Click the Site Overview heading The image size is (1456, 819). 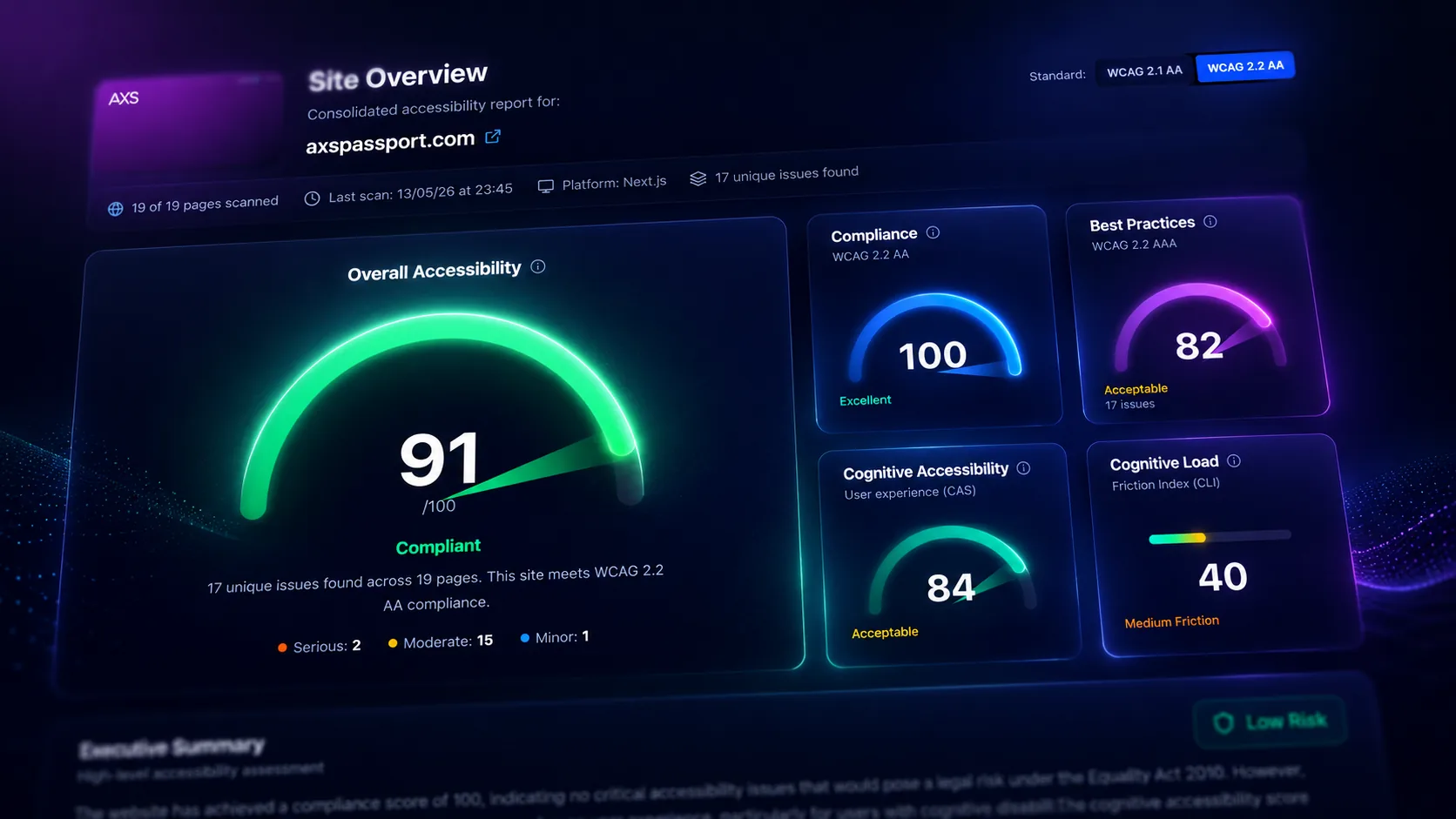click(x=398, y=77)
